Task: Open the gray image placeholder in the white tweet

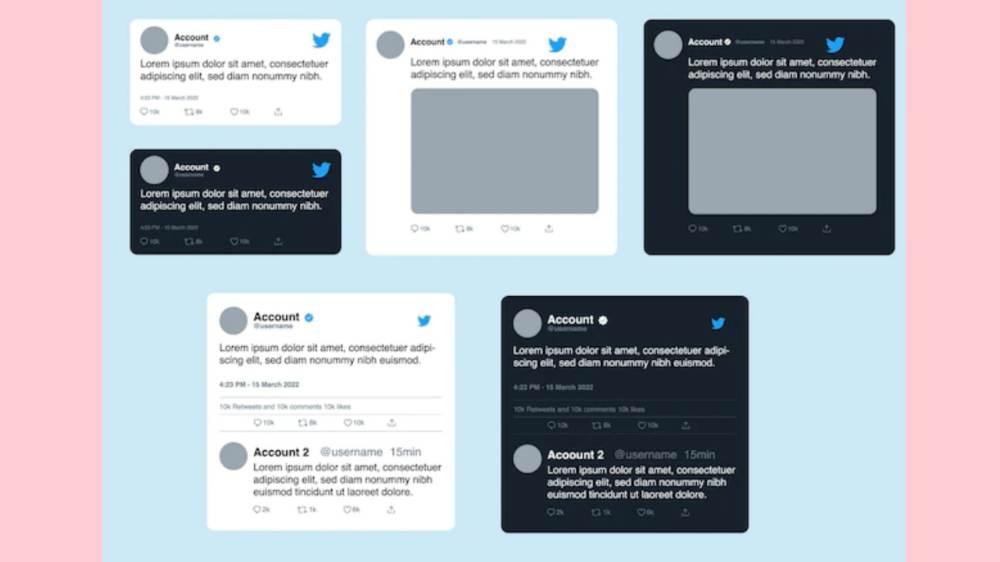Action: pyautogui.click(x=504, y=151)
